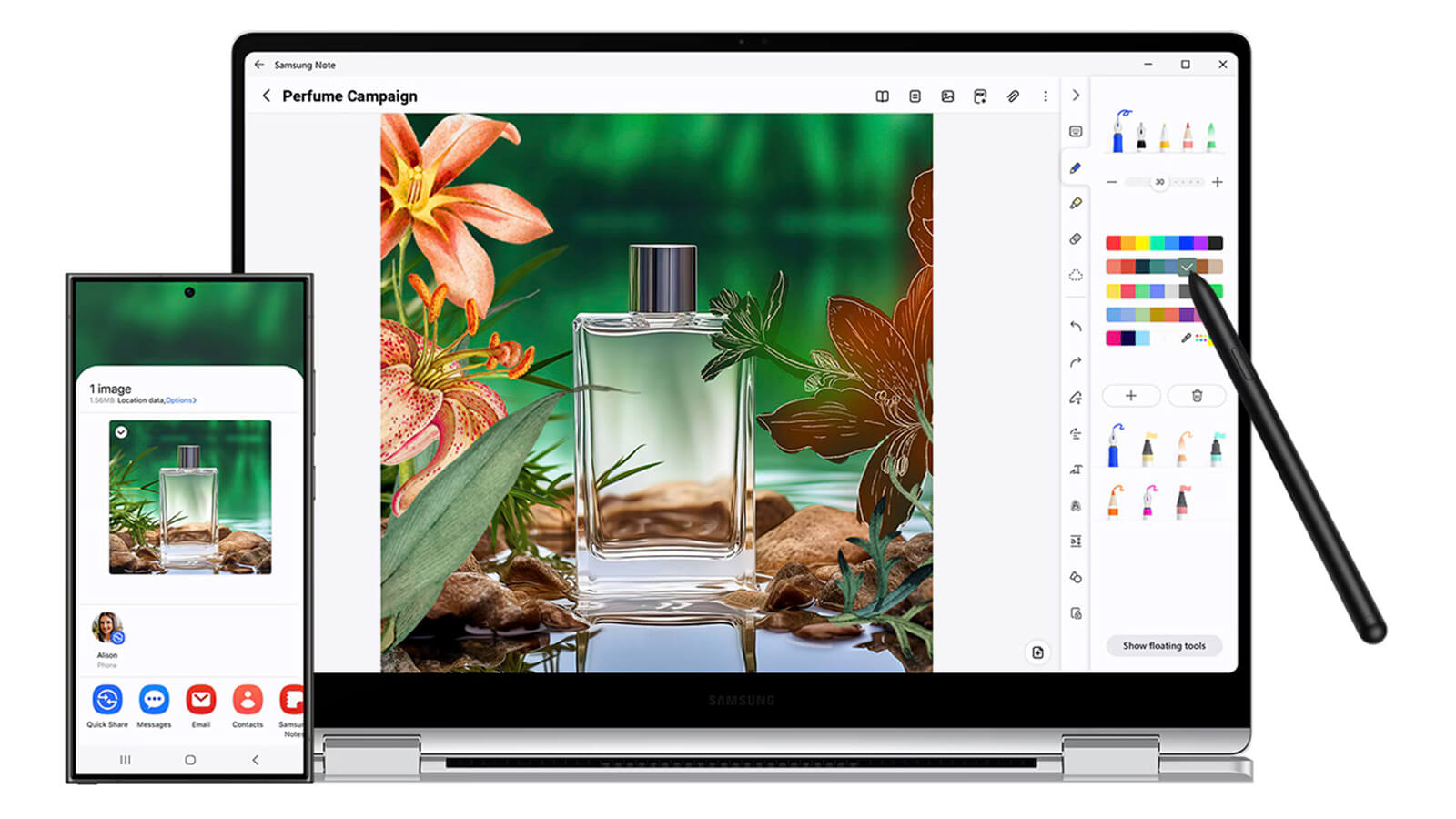1456x819 pixels.
Task: Click the Redo arrow
Action: tap(1076, 362)
